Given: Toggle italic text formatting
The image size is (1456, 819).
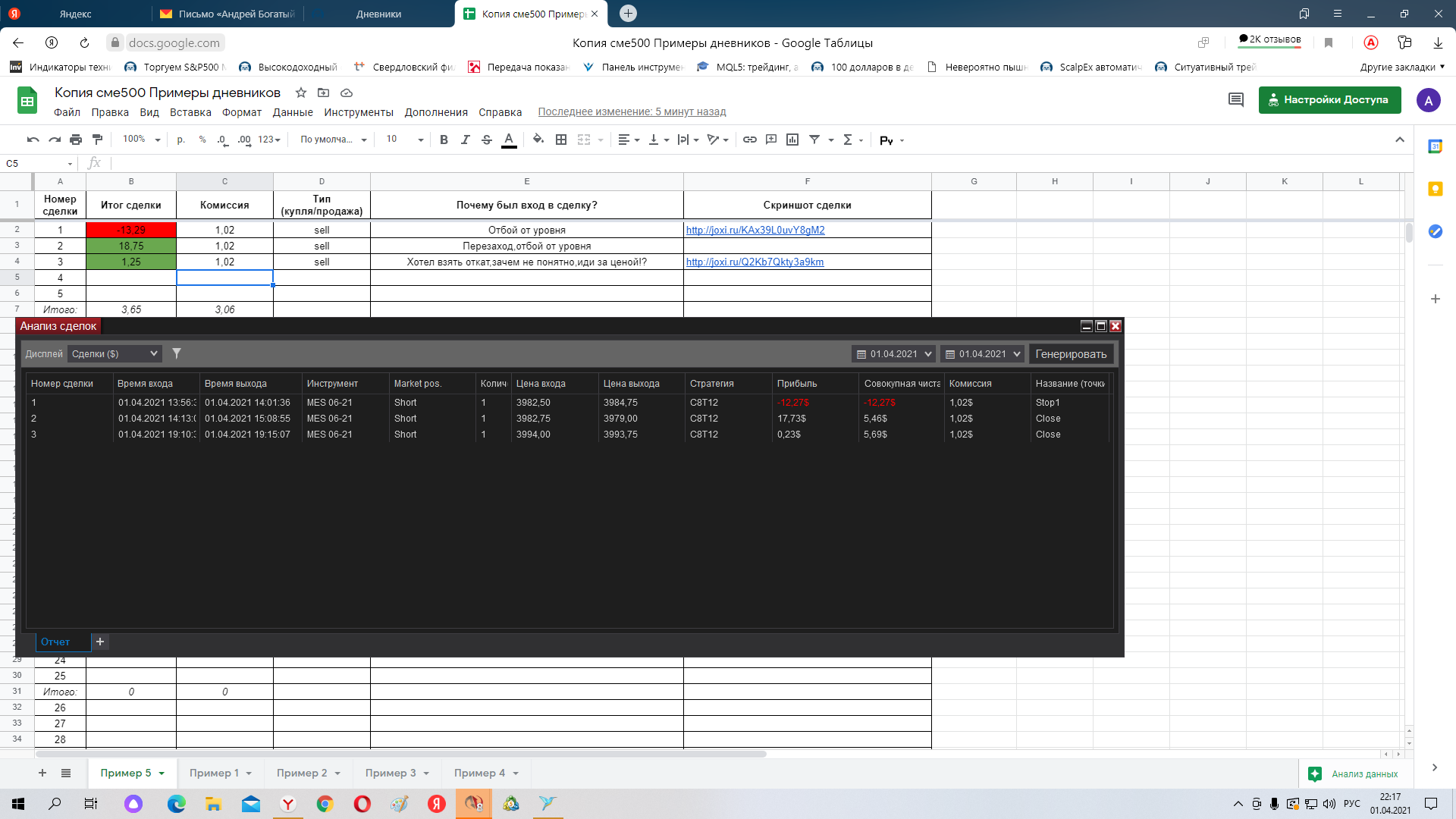Looking at the screenshot, I should [465, 140].
